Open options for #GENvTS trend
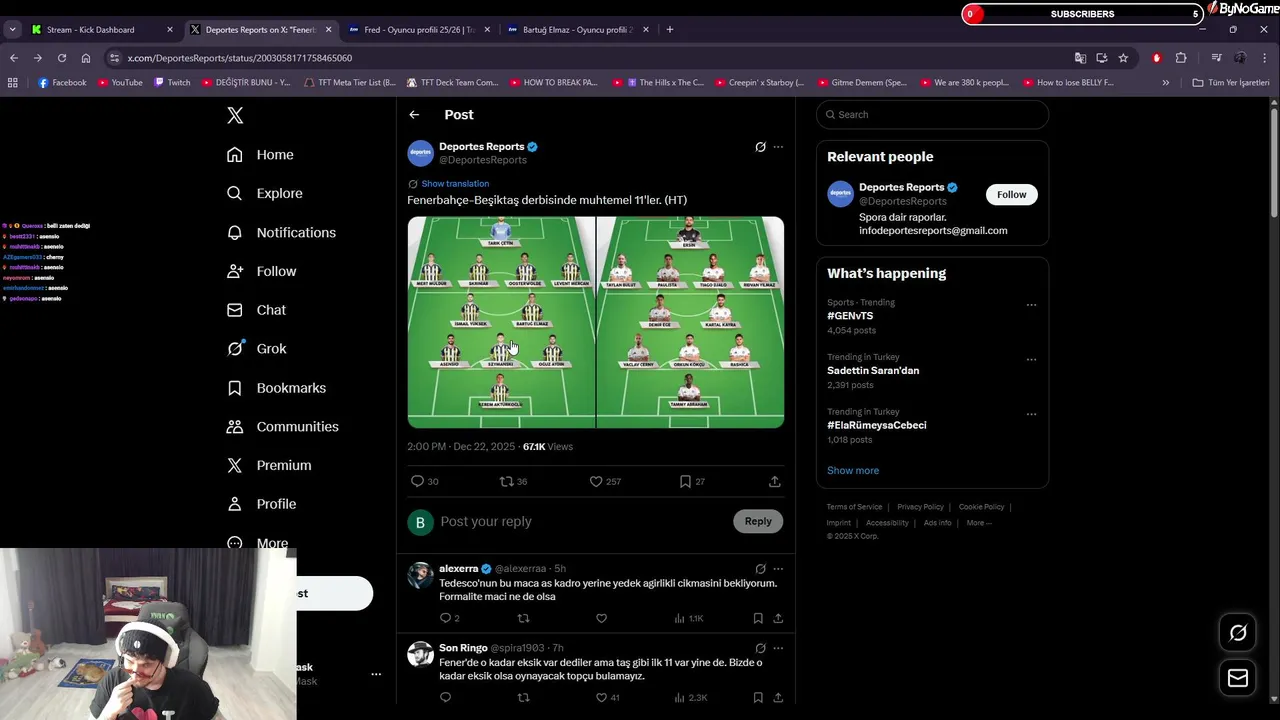This screenshot has width=1280, height=720. point(1031,305)
